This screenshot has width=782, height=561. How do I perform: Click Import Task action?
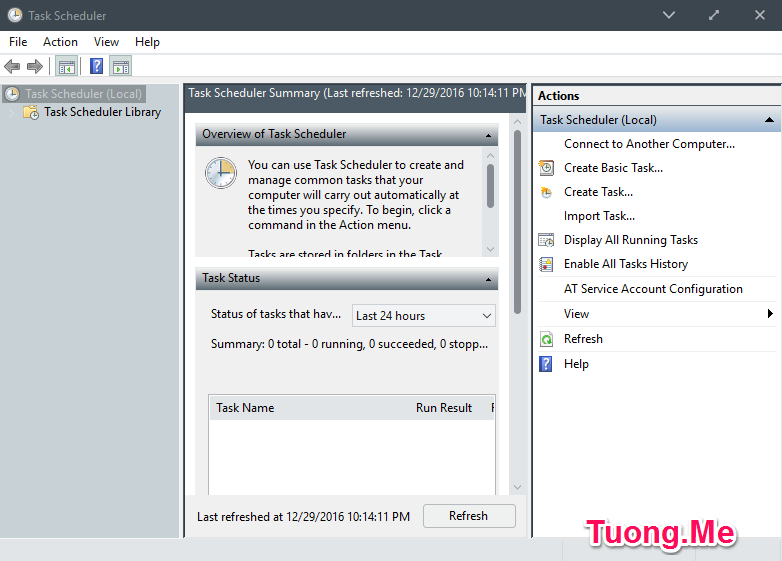click(x=599, y=216)
